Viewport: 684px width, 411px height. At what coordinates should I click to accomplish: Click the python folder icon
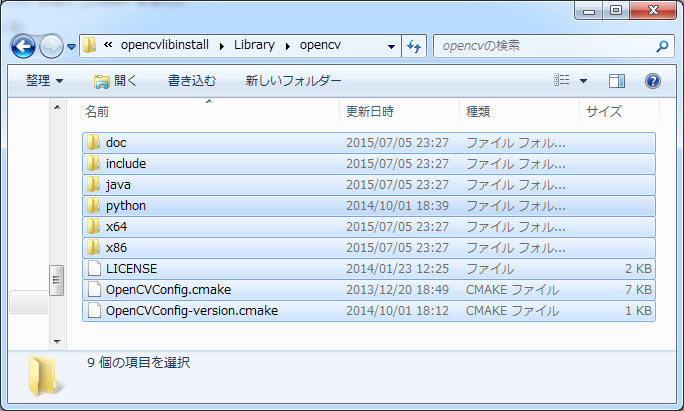click(x=93, y=205)
